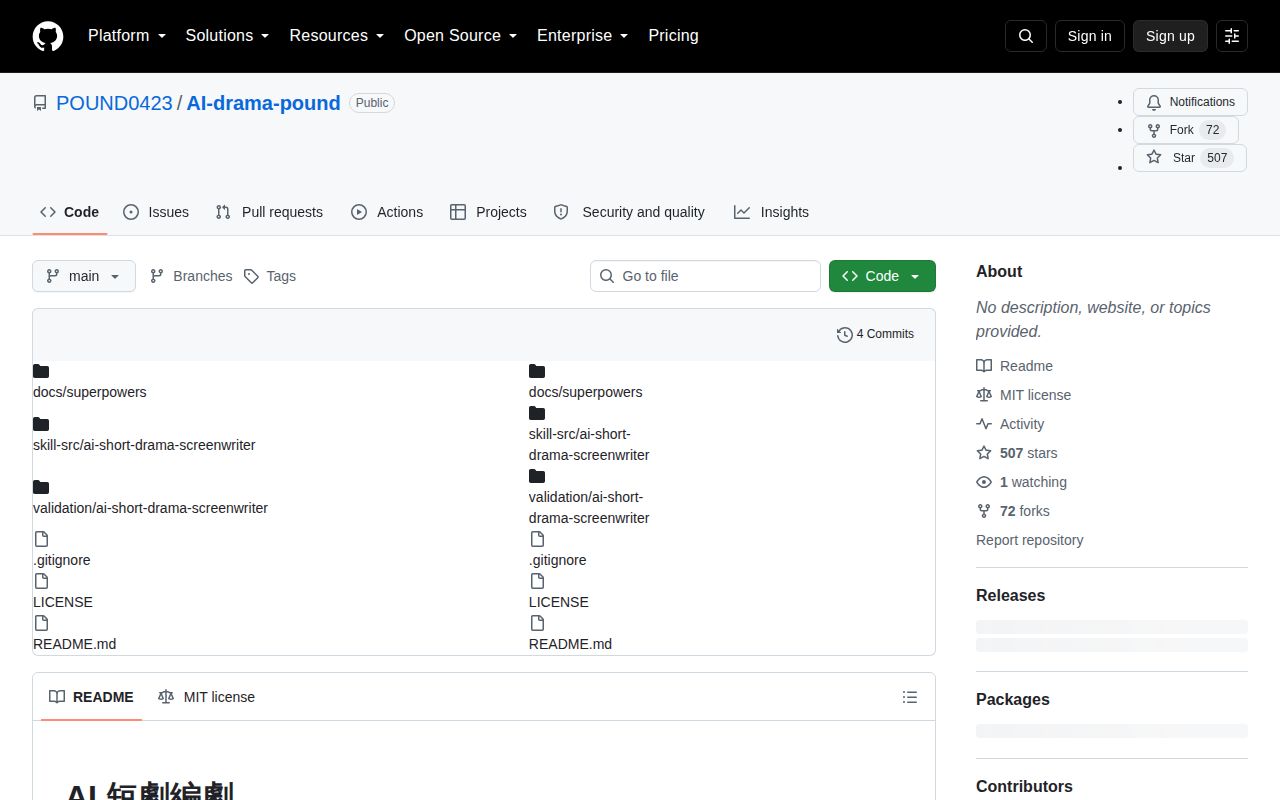Expand the Resources menu
The image size is (1280, 800).
click(x=337, y=36)
